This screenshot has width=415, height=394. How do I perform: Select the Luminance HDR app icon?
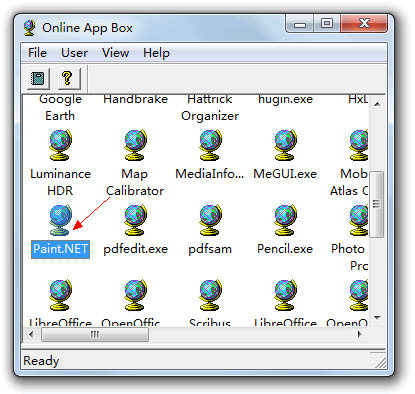(x=60, y=145)
